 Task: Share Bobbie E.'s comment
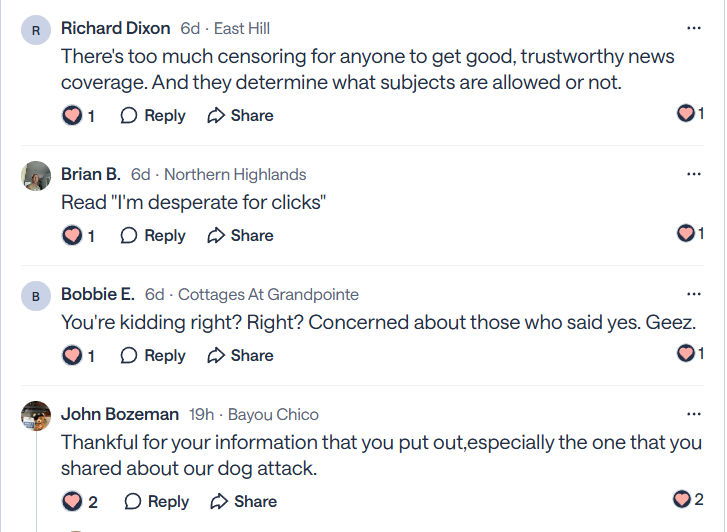click(240, 356)
